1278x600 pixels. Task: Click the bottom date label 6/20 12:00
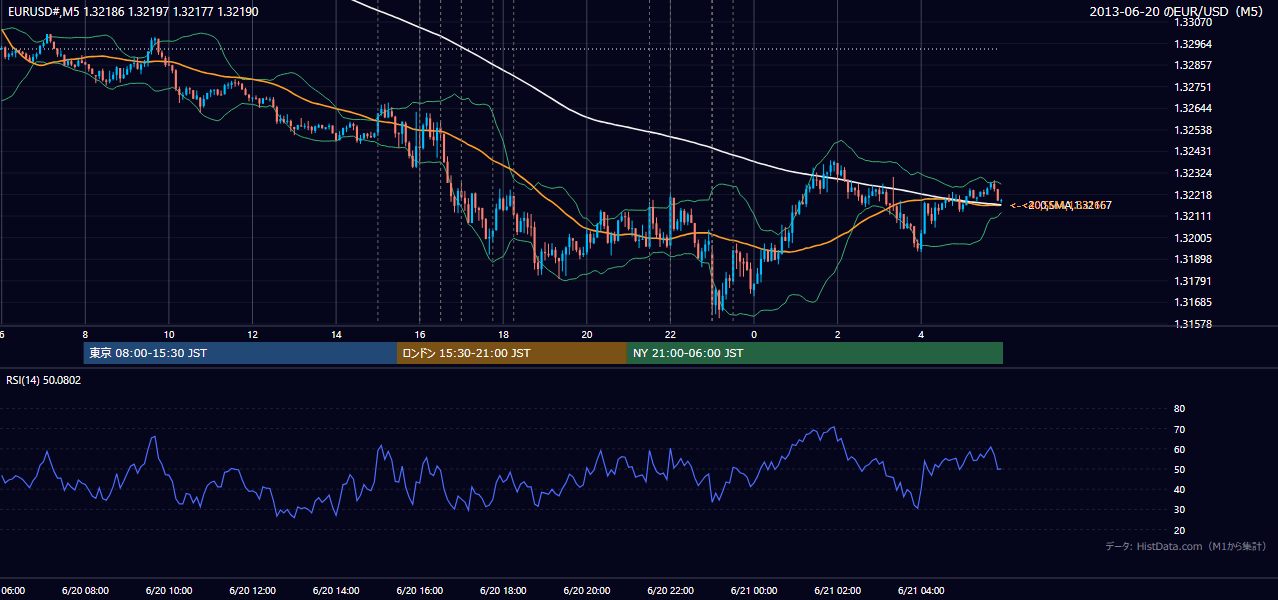[252, 591]
